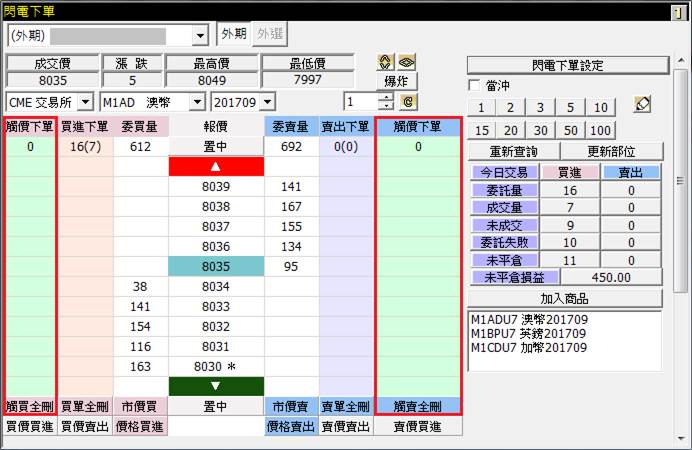692x450 pixels.
Task: Click the right panel scrollbar thumb
Action: (x=681, y=180)
